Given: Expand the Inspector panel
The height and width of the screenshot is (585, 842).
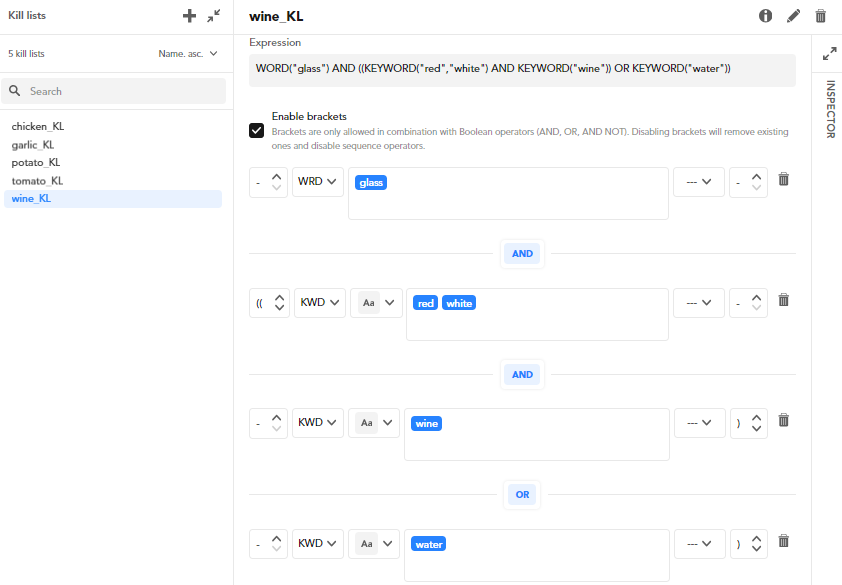Looking at the screenshot, I should (x=827, y=53).
